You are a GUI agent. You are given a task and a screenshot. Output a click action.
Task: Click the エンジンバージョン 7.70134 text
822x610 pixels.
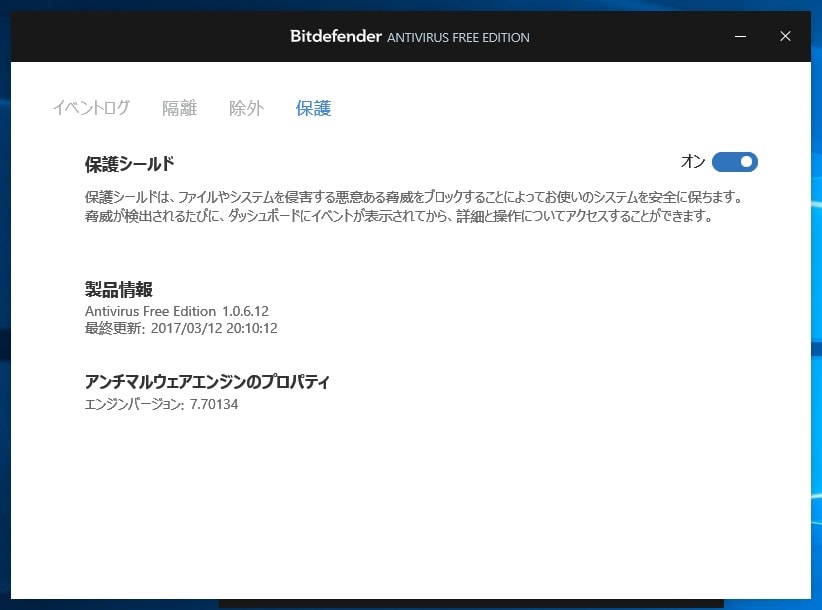point(161,404)
